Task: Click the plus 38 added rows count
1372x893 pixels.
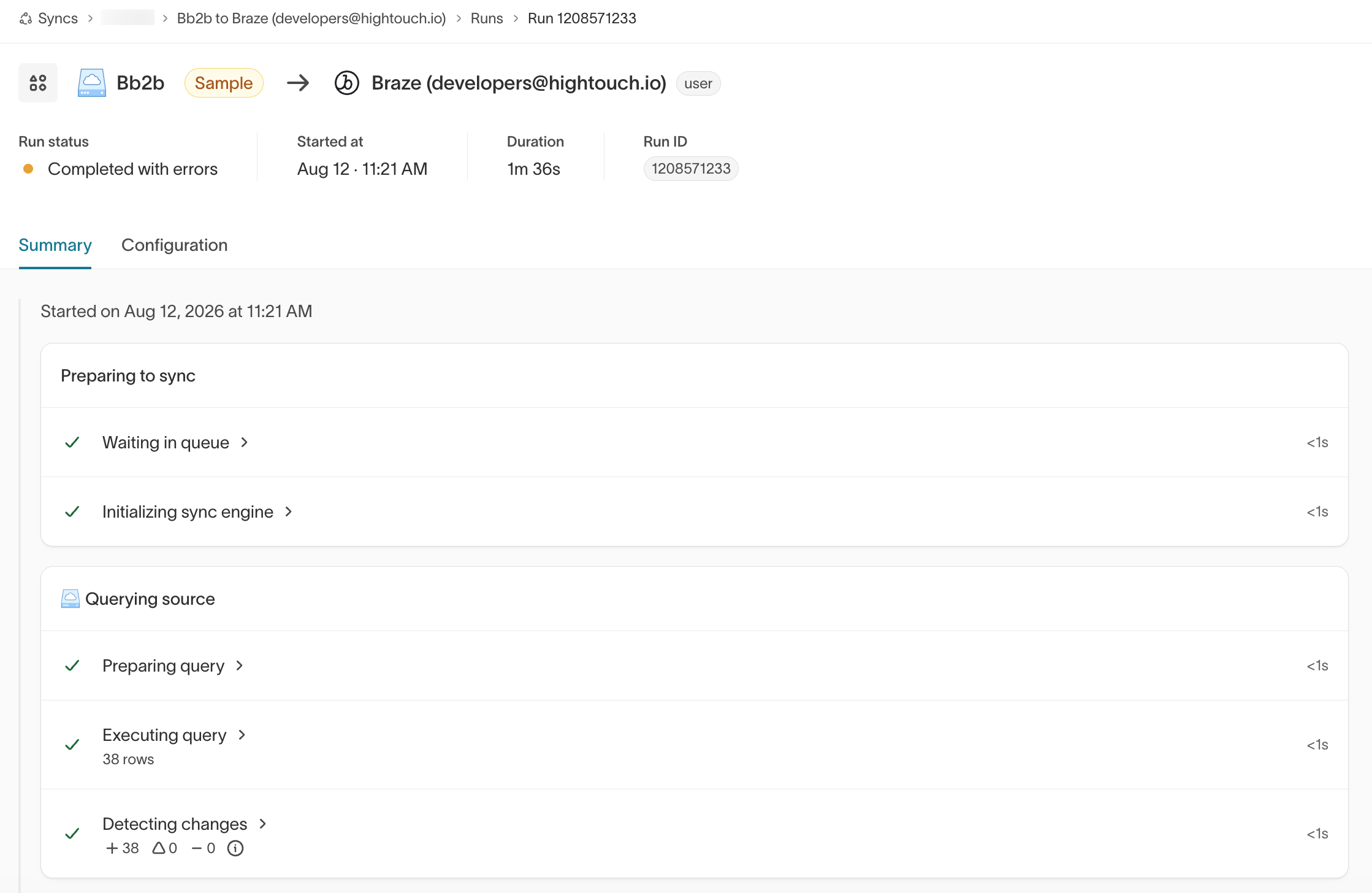Action: 122,848
